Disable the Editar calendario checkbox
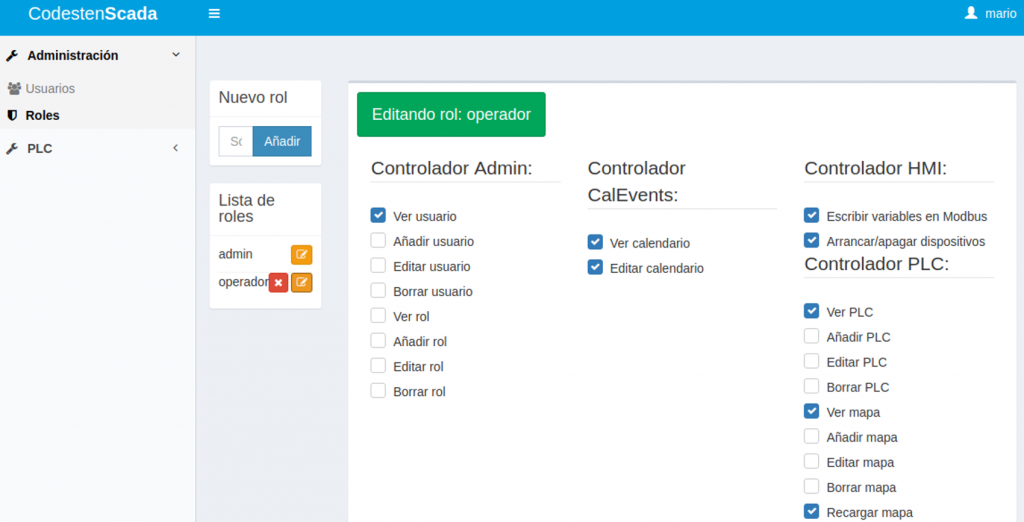The width and height of the screenshot is (1024, 522). [595, 267]
